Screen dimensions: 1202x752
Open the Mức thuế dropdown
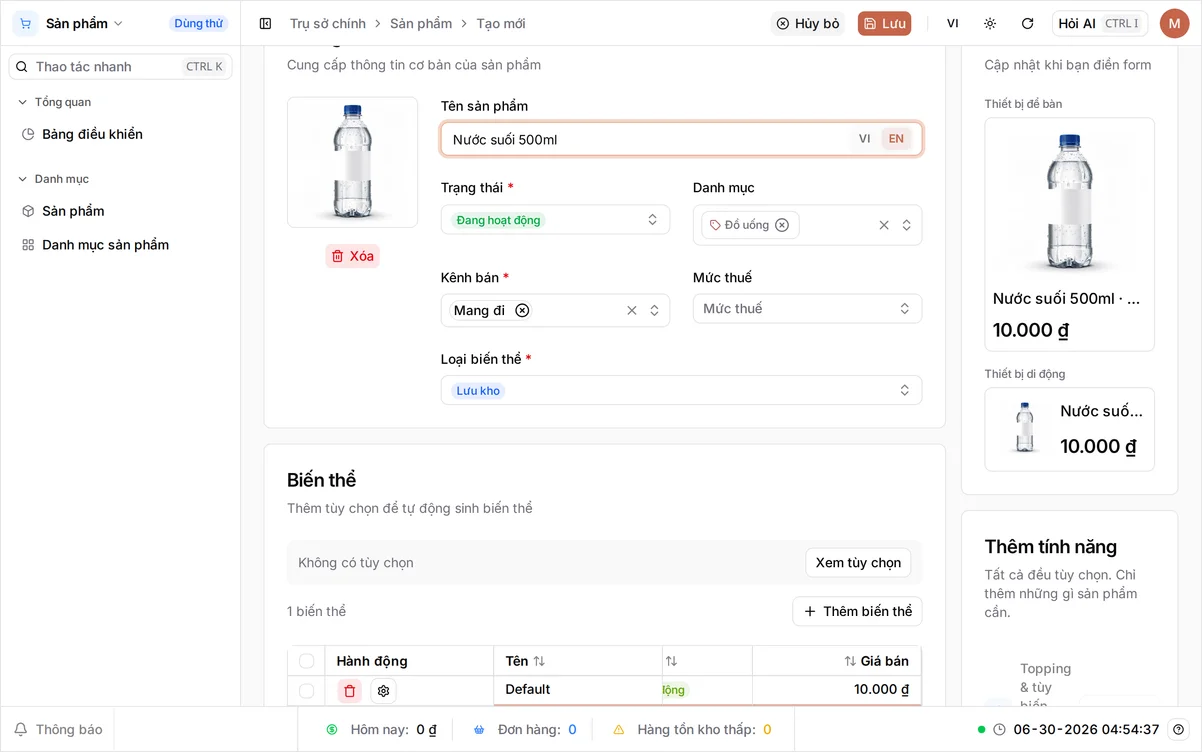tap(807, 309)
